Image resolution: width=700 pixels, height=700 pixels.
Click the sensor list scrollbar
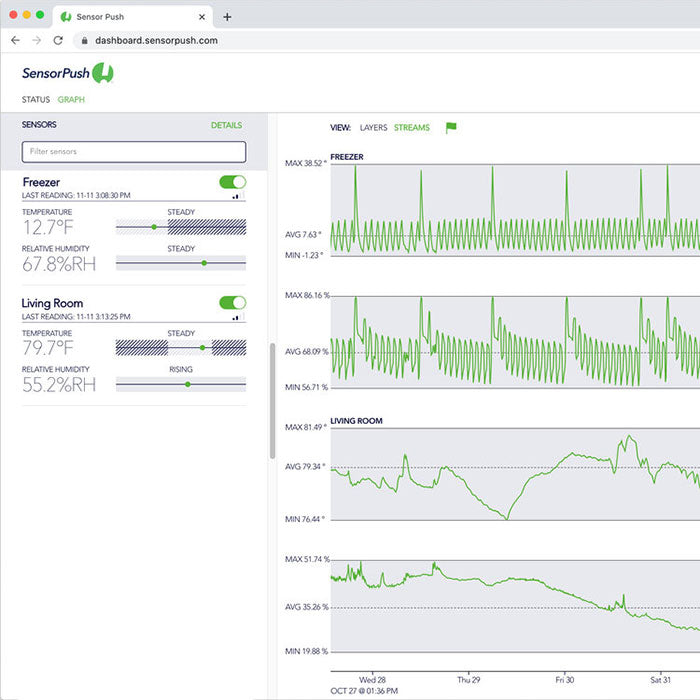point(272,400)
